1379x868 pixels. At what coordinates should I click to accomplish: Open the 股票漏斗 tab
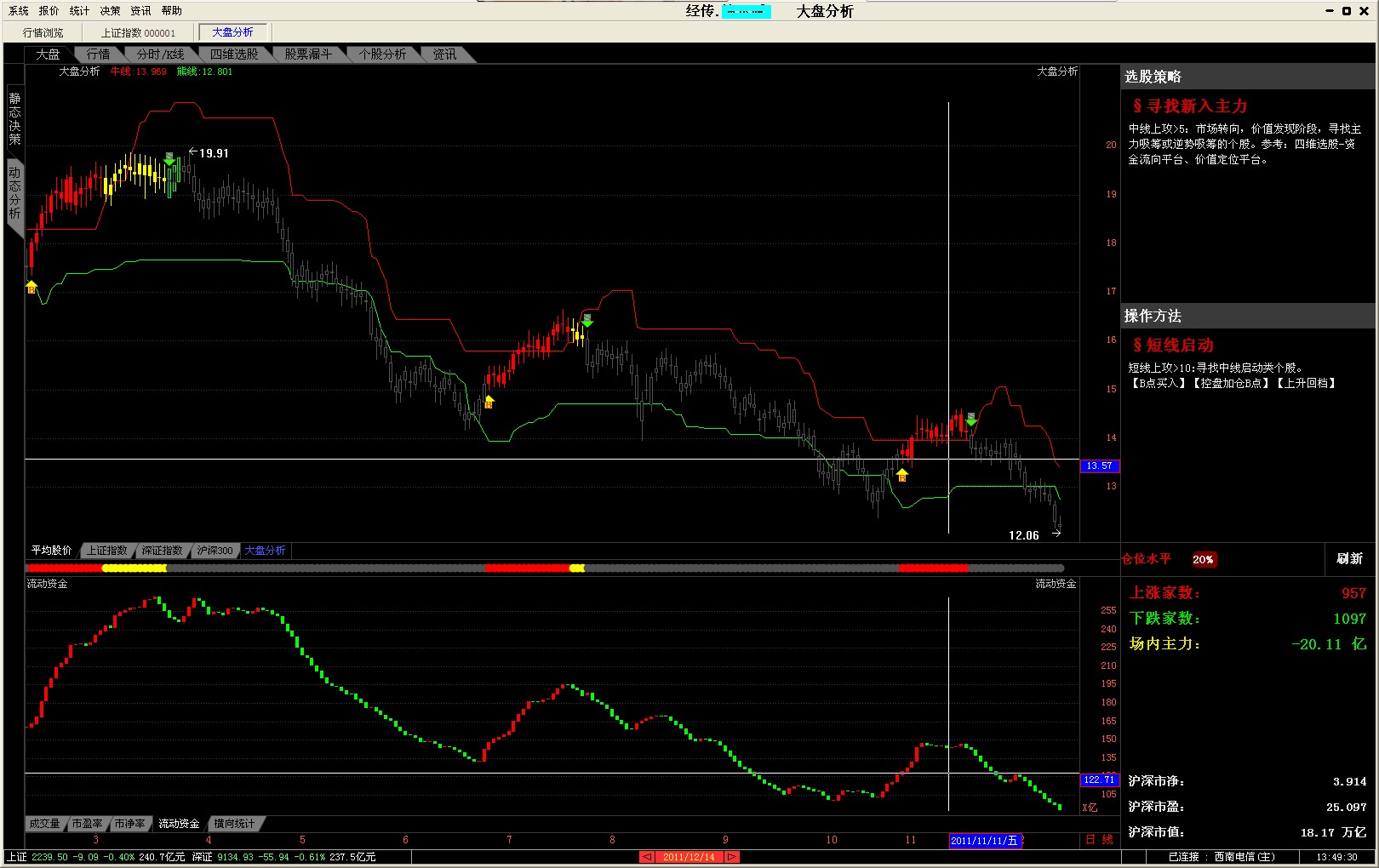pos(308,54)
